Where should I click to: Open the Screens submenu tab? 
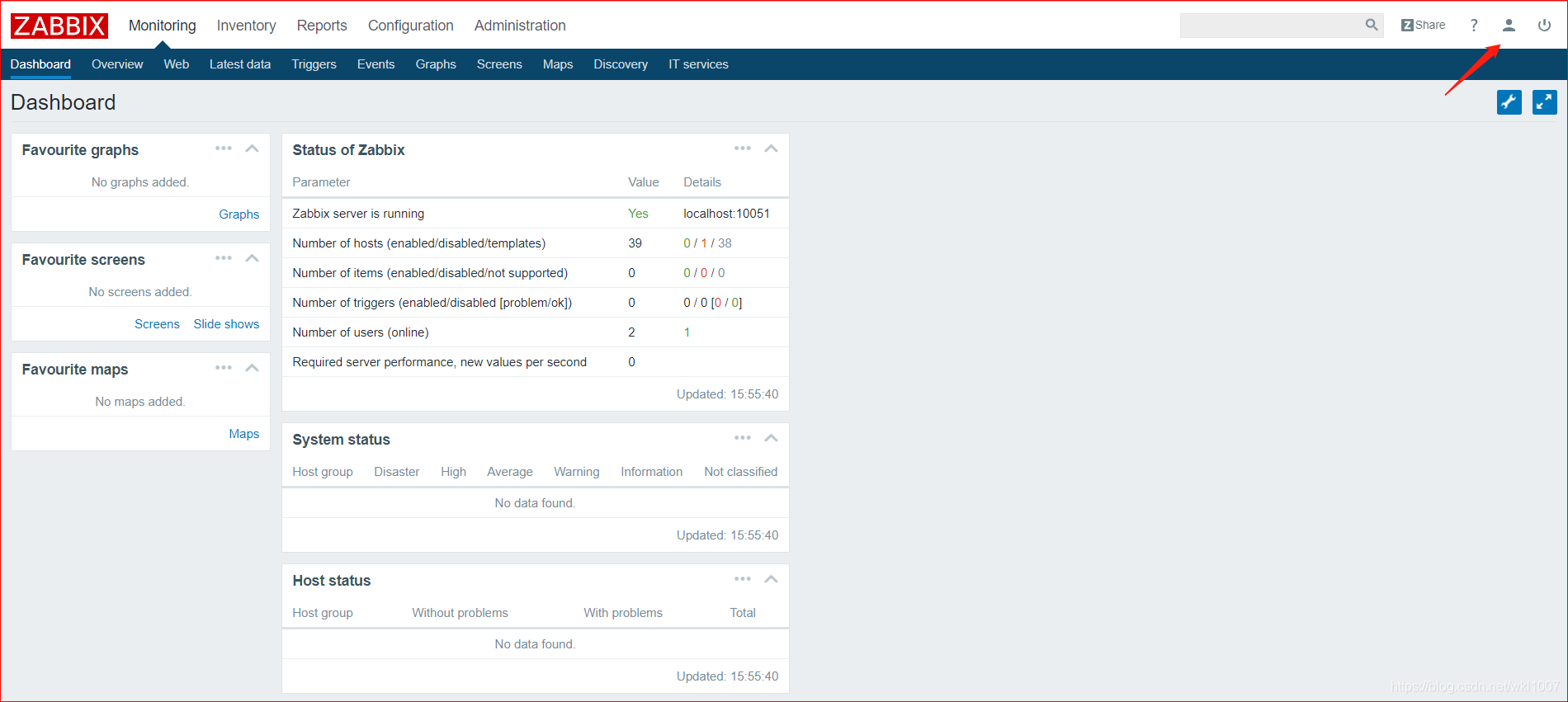click(x=499, y=64)
